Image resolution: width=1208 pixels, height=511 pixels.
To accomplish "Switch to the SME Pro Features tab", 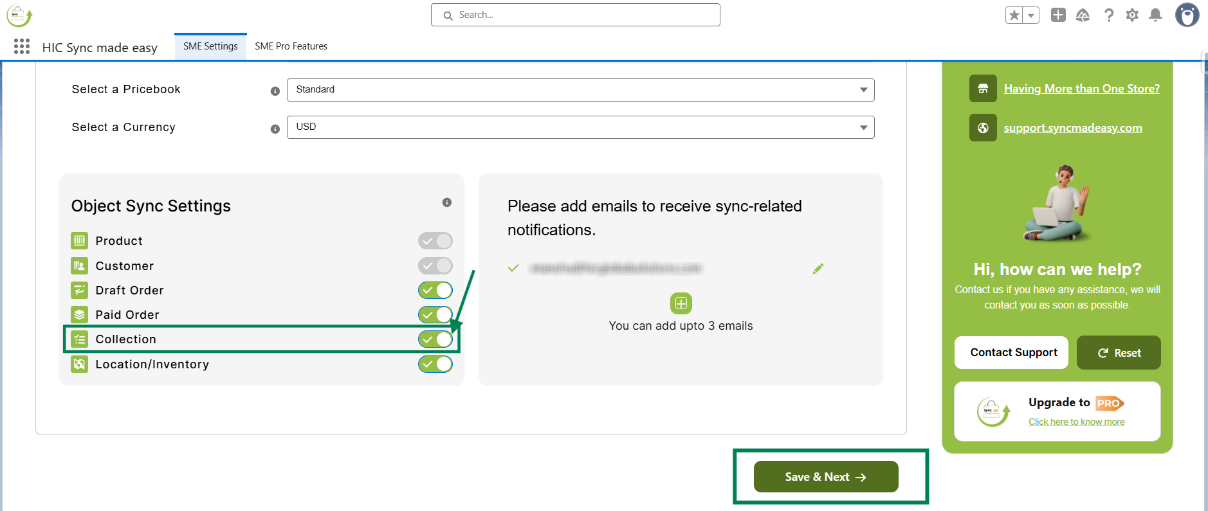I will pos(291,46).
